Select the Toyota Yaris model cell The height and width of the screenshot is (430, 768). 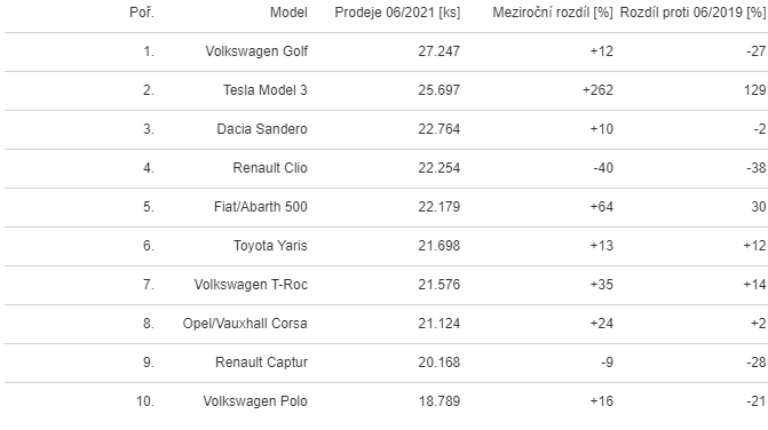click(x=271, y=243)
